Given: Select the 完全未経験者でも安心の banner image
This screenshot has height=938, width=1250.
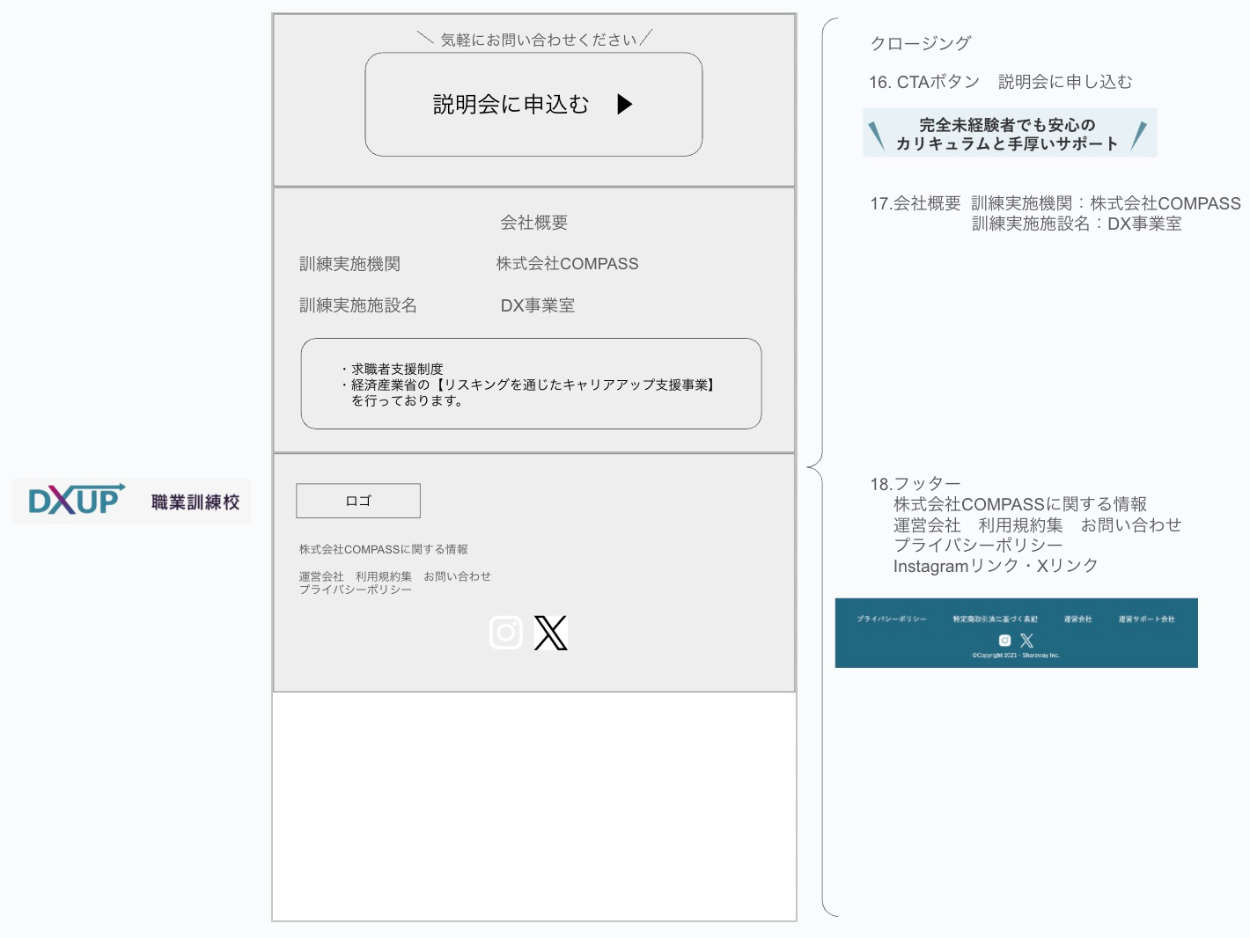Looking at the screenshot, I should coord(1009,134).
